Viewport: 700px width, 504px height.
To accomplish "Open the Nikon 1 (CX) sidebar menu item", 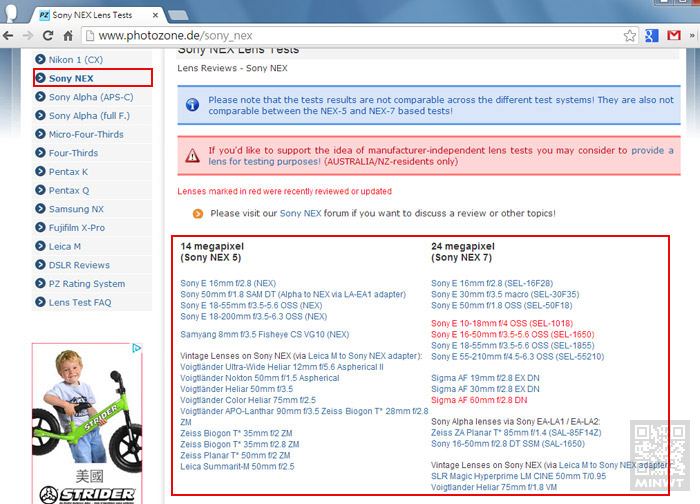I will (x=92, y=59).
